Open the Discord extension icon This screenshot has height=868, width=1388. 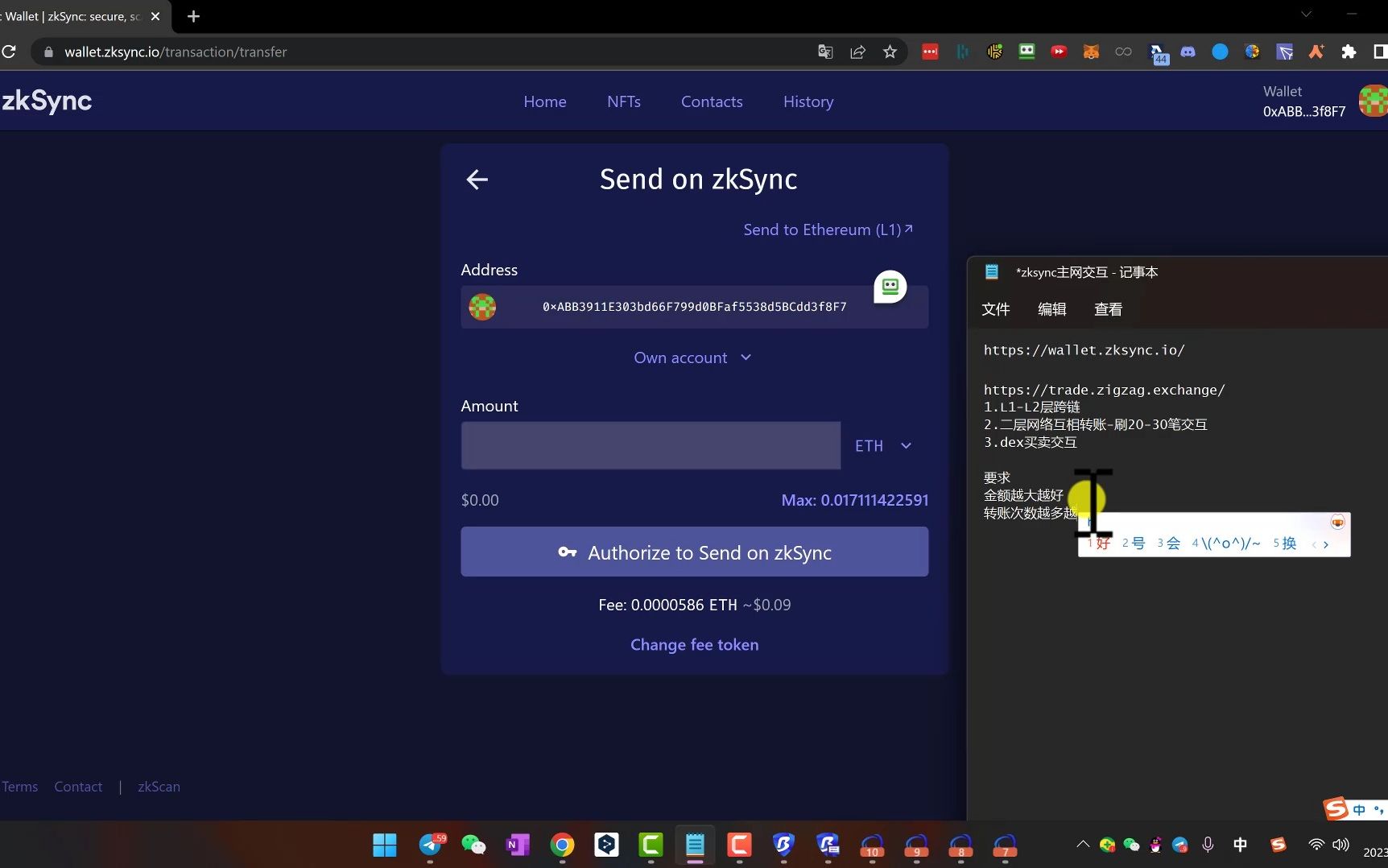point(1188,52)
